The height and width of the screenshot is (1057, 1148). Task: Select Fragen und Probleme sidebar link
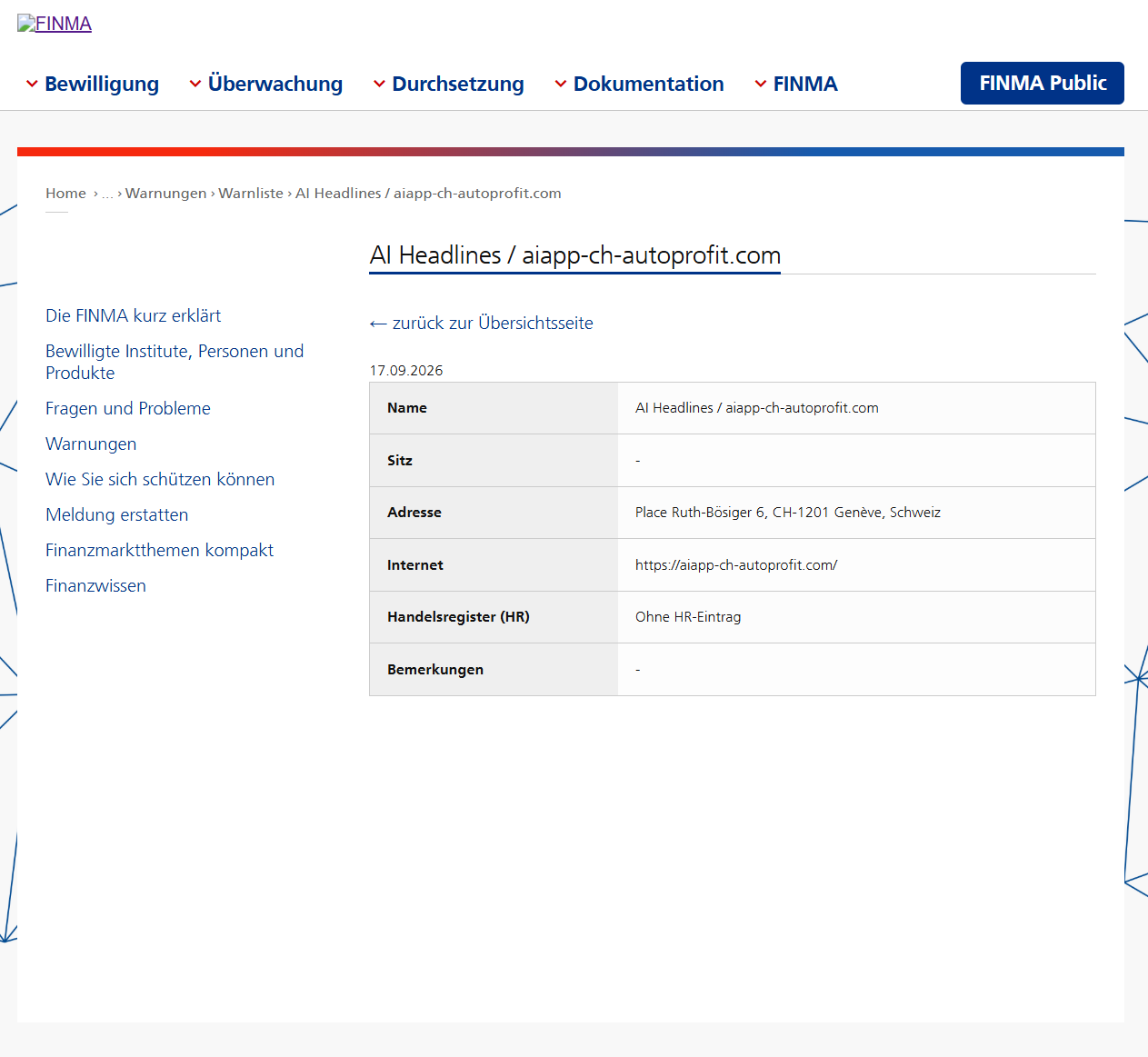click(128, 408)
